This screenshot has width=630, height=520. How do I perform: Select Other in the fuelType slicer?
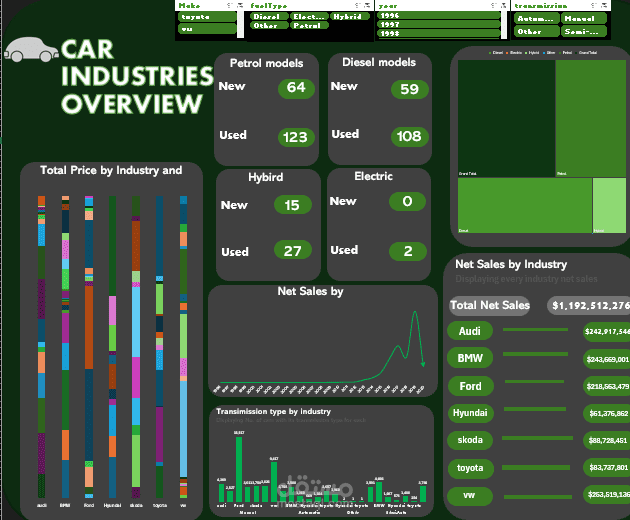tap(269, 25)
